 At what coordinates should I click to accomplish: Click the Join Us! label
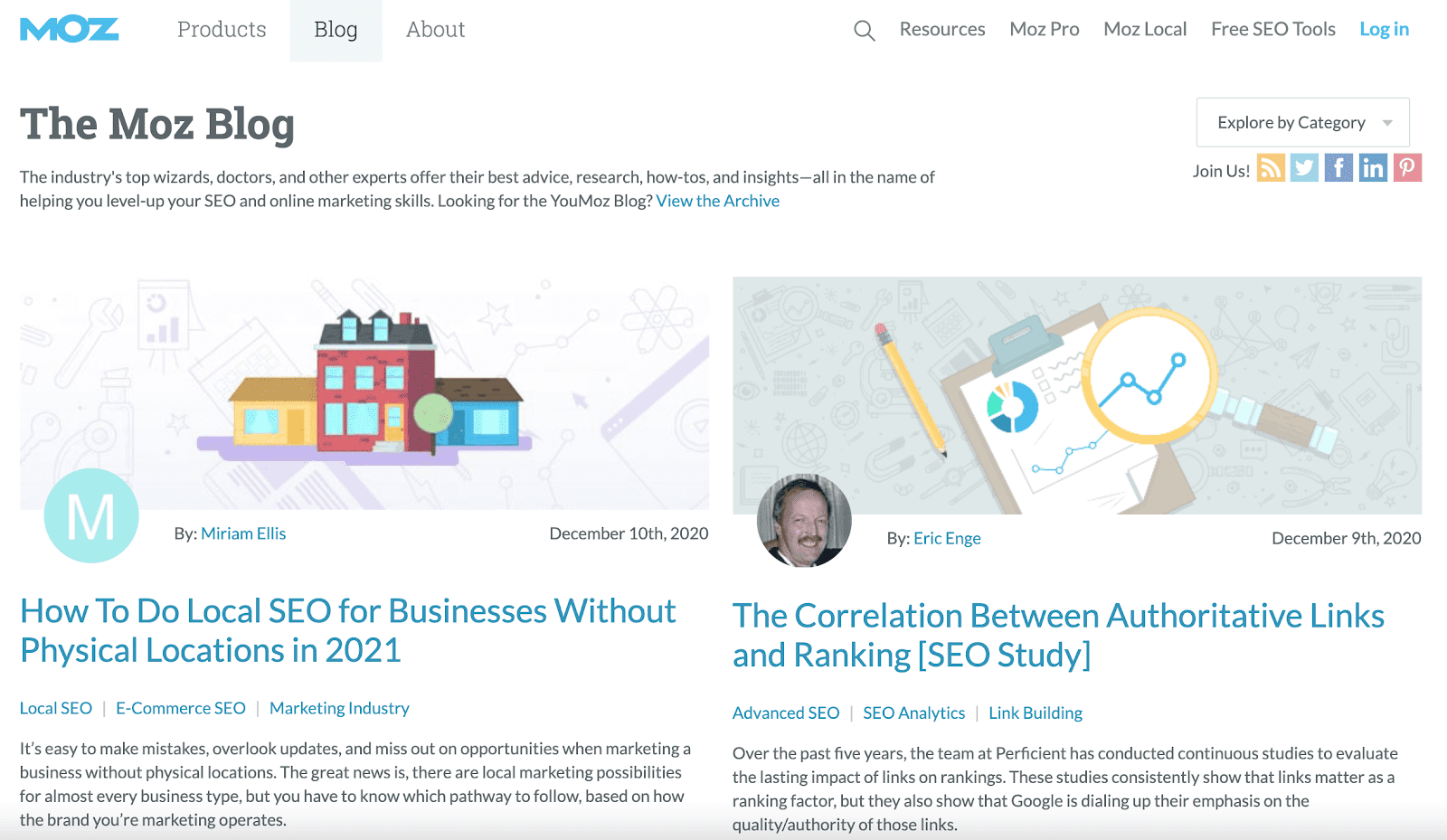pos(1221,171)
